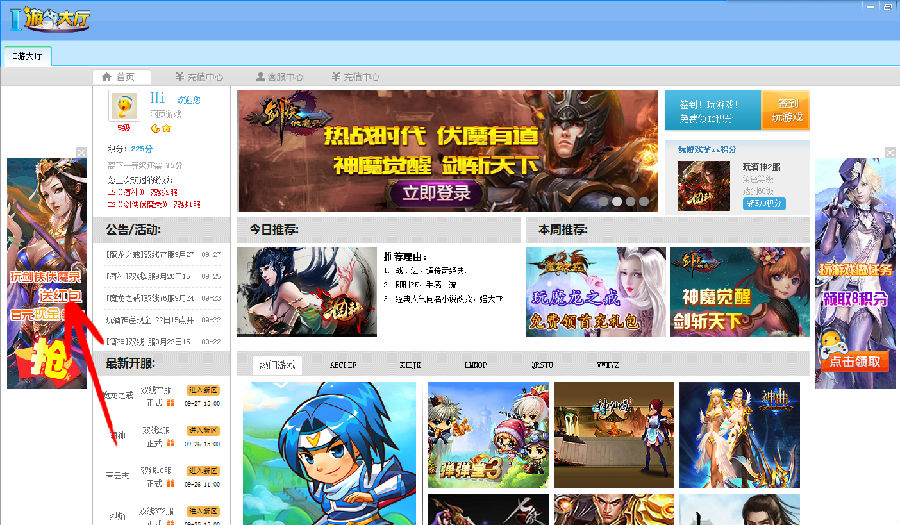Open the 弹弹堂3 game thumbnail
Image resolution: width=900 pixels, height=525 pixels.
coord(488,435)
